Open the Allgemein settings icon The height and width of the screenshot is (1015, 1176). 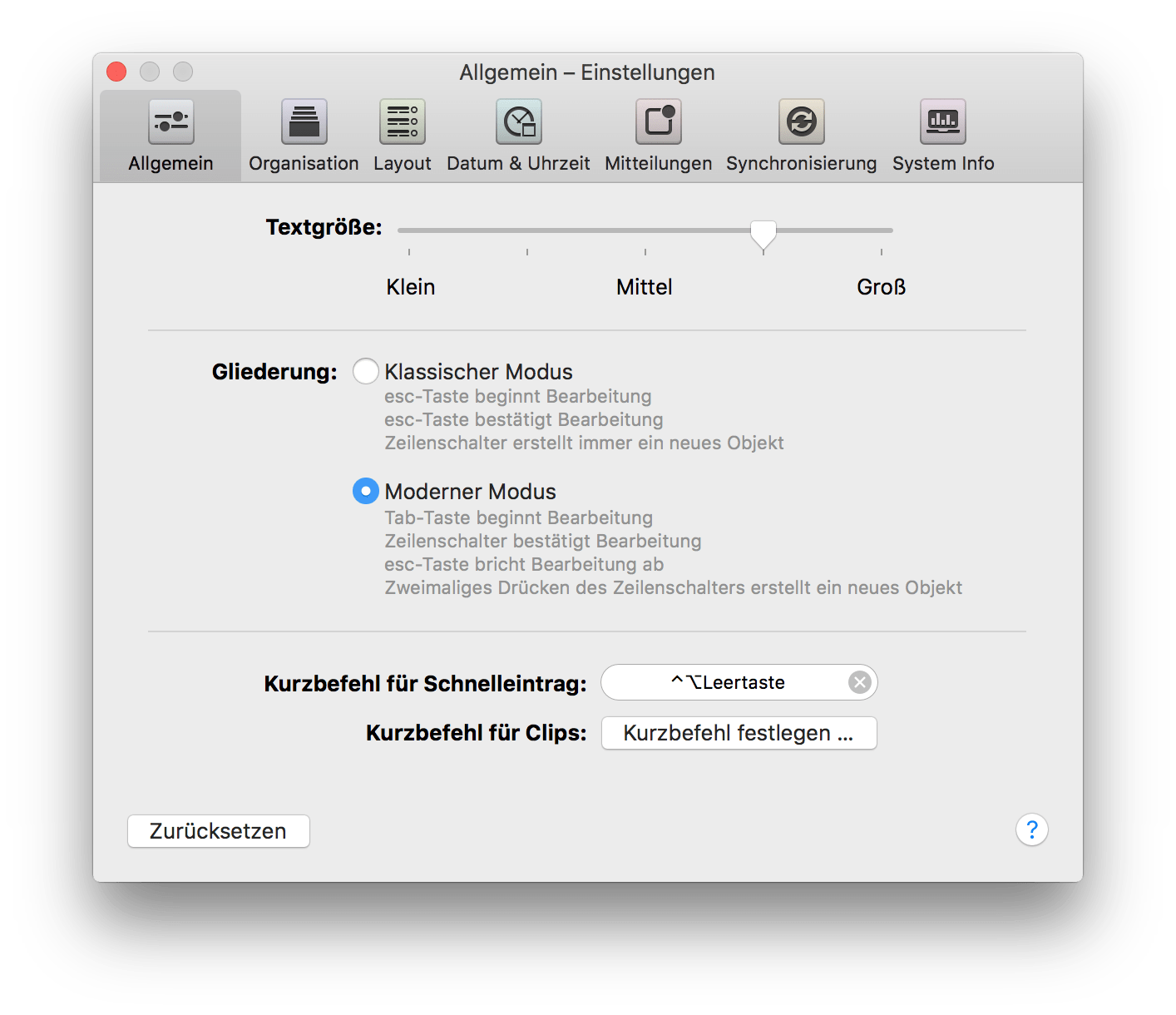(170, 122)
